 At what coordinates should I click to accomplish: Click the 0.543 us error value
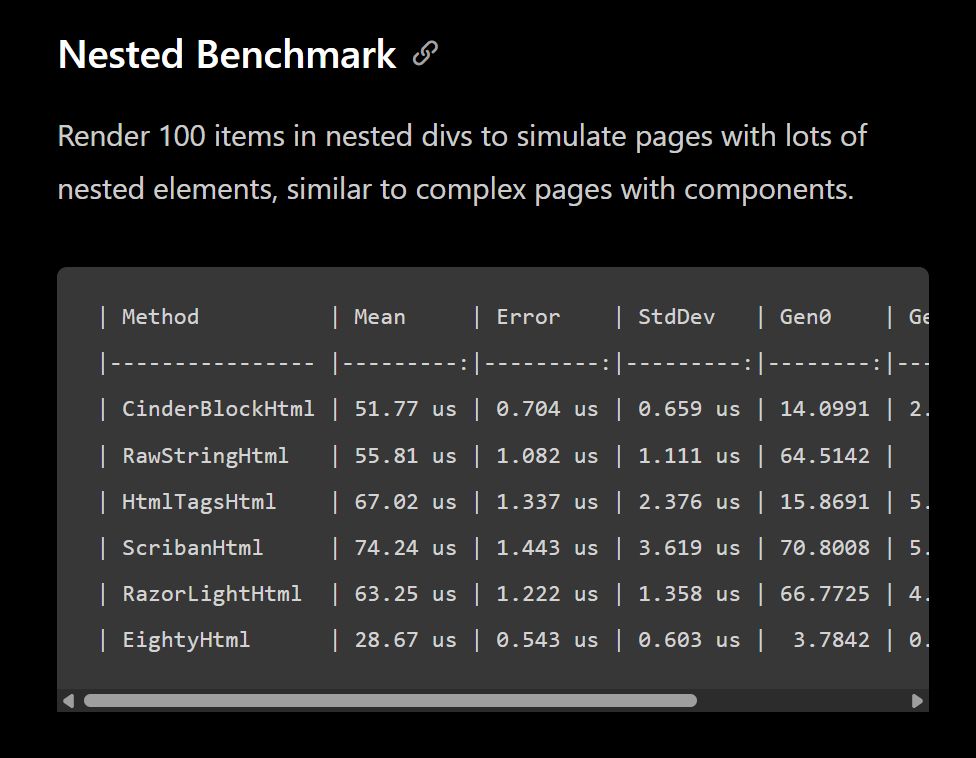click(x=547, y=640)
